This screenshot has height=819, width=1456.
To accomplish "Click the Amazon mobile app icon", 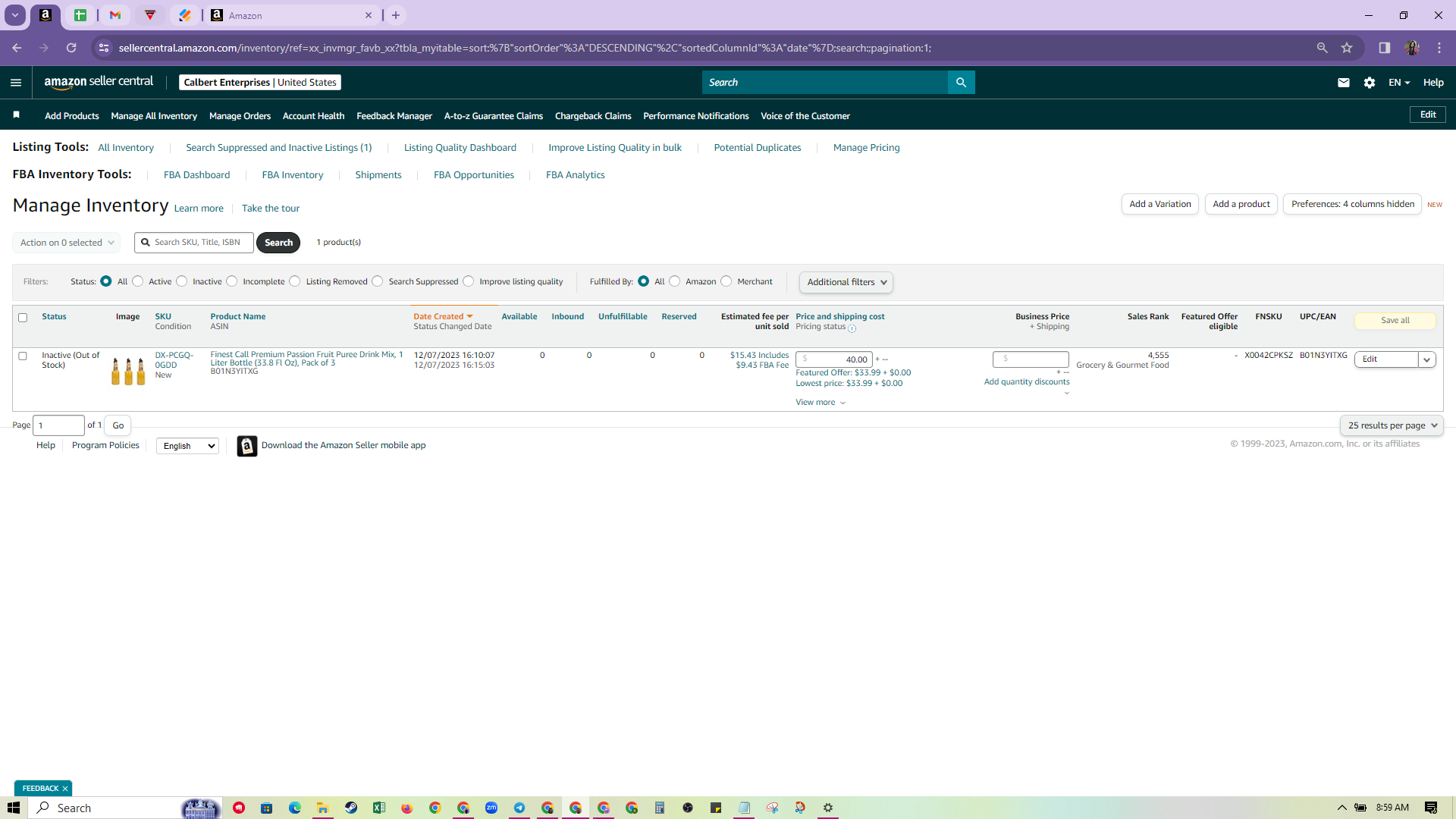I will tap(246, 446).
